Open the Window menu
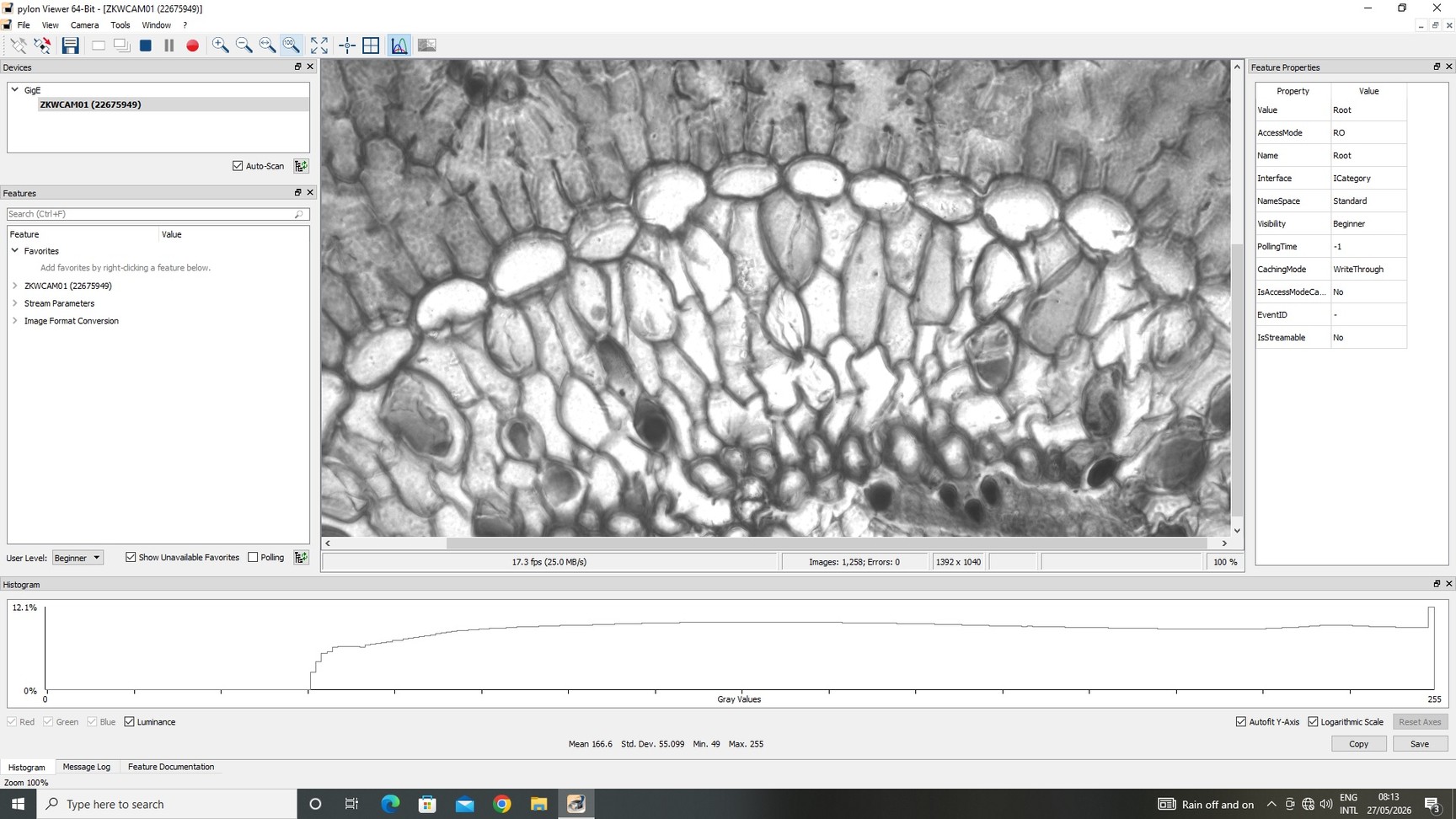The height and width of the screenshot is (819, 1456). [x=156, y=25]
